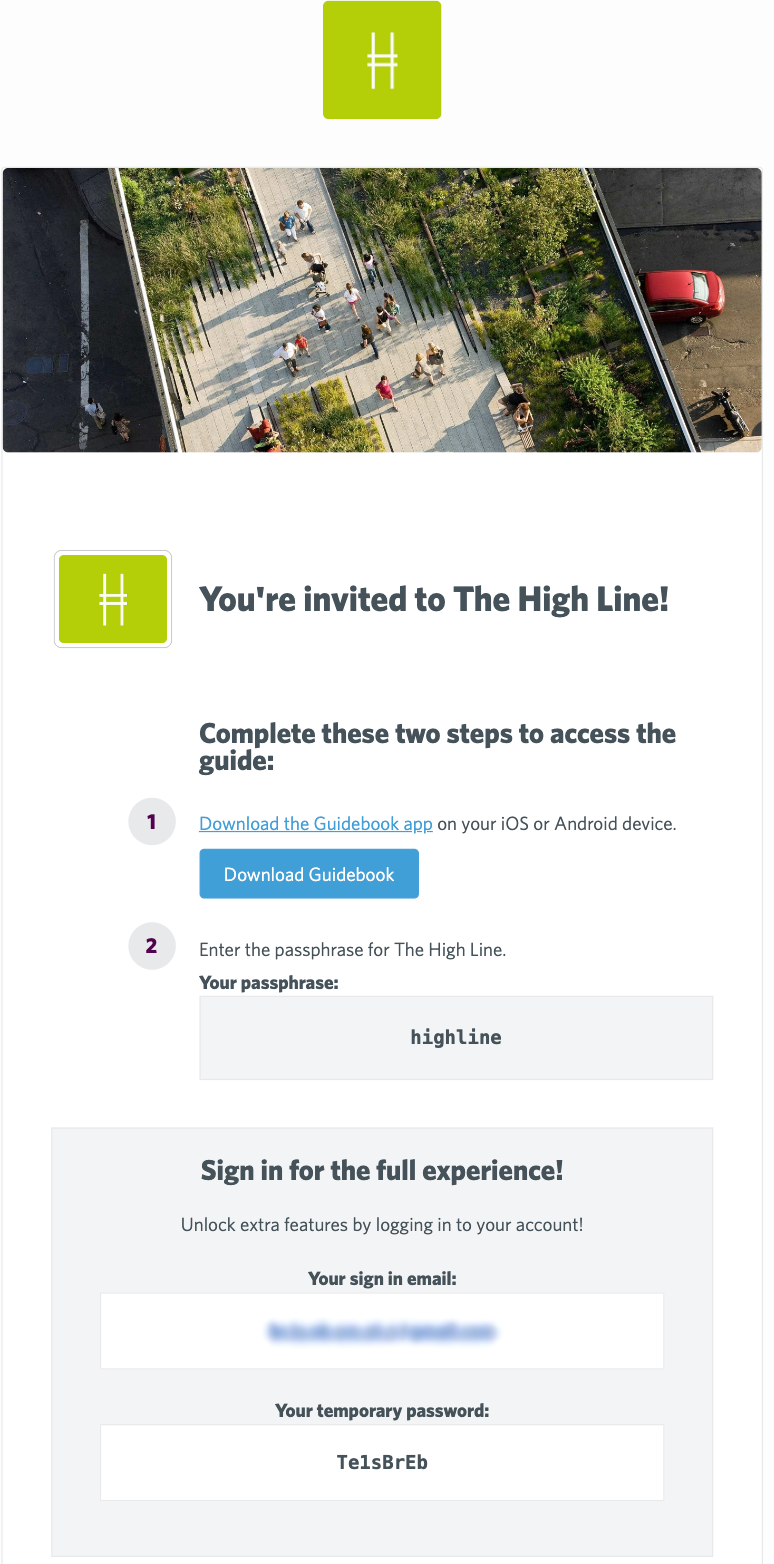Select the highline passphrase box
The width and height of the screenshot is (774, 1564).
pyautogui.click(x=456, y=1038)
